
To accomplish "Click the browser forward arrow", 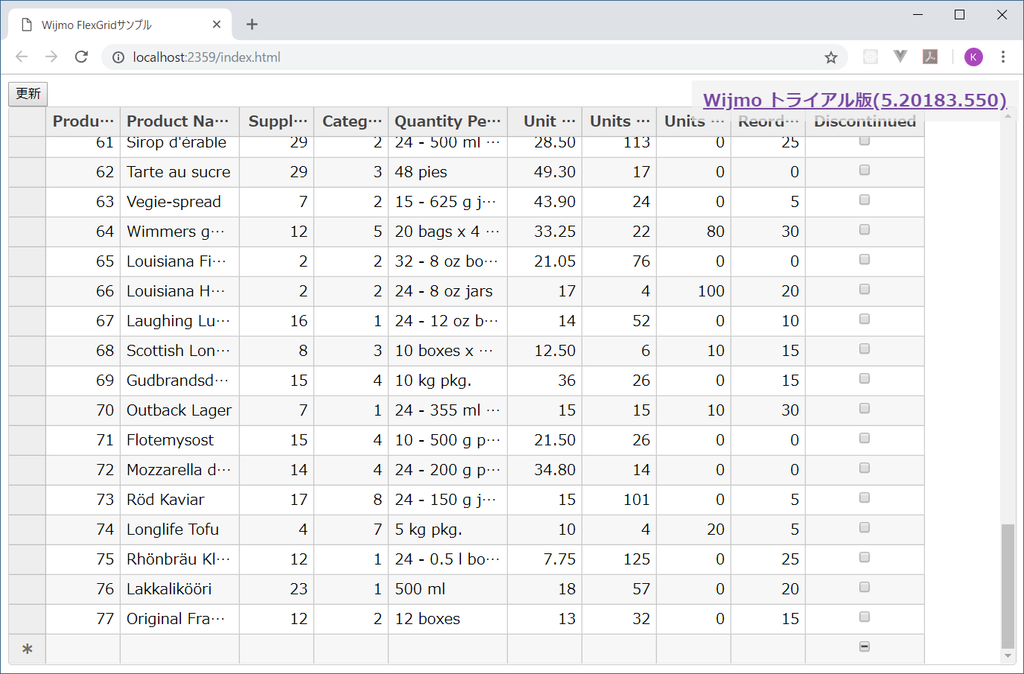I will [51, 57].
